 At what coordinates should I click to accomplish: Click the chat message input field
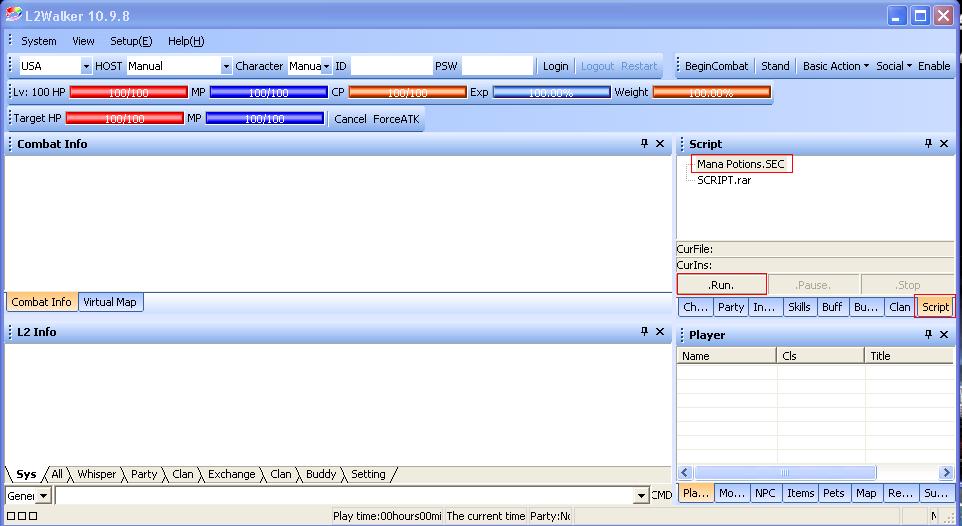(344, 495)
